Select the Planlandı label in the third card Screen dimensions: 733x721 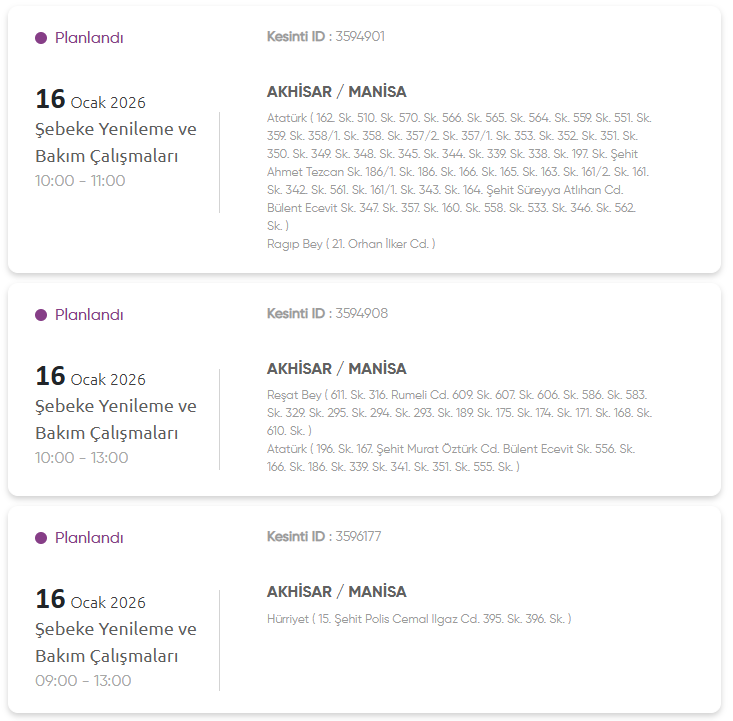point(89,538)
